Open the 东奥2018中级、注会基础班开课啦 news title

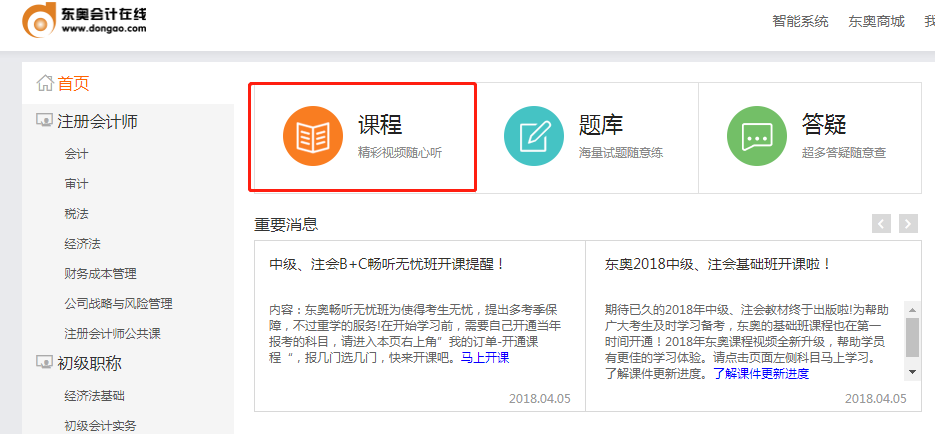(x=718, y=265)
